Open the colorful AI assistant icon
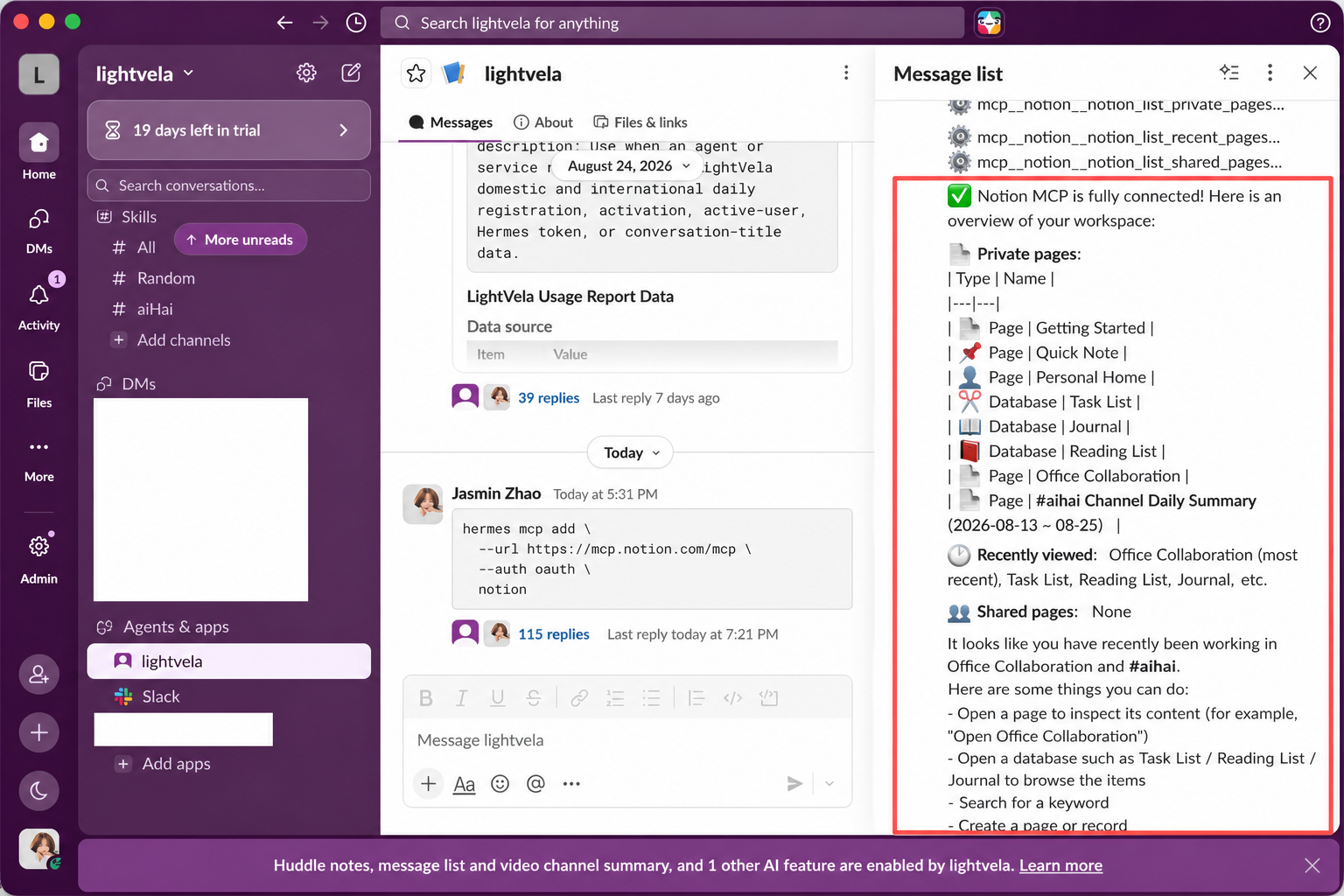Viewport: 1344px width, 896px height. (989, 23)
